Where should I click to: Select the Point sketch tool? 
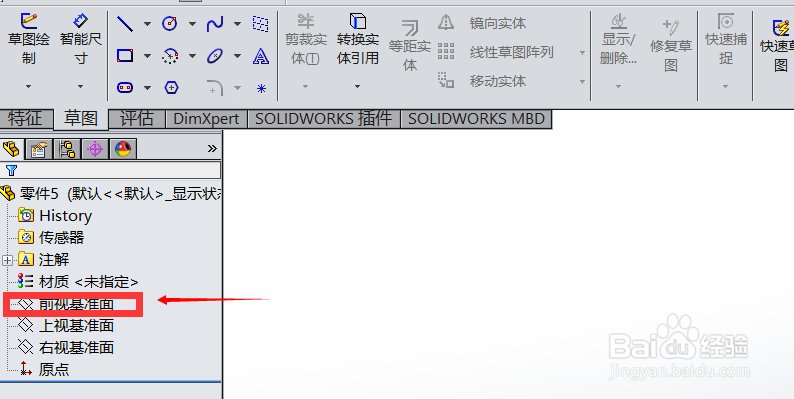click(261, 89)
